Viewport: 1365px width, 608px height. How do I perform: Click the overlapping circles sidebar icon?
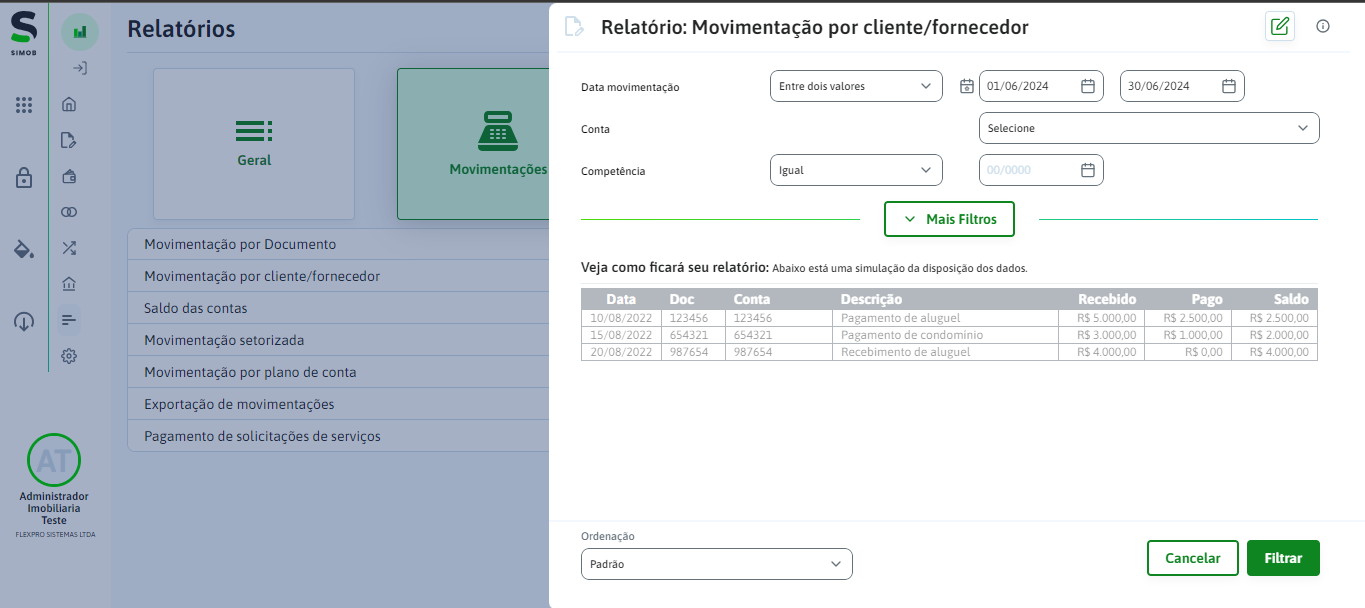click(x=69, y=212)
